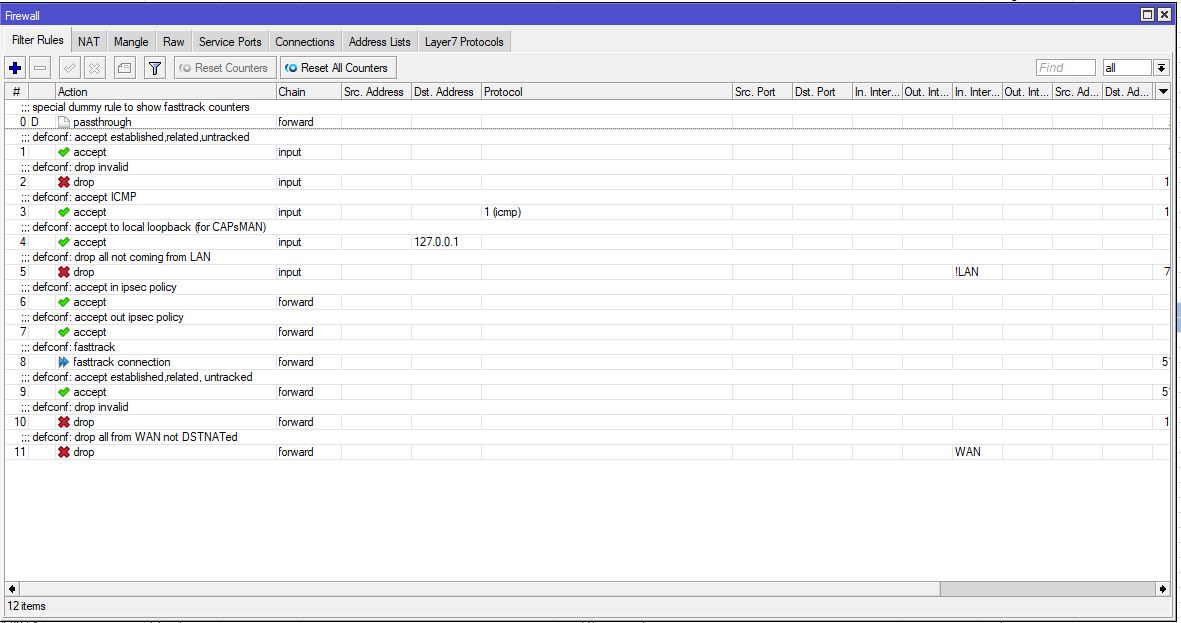Click the checkmark enable rule toolbar icon
This screenshot has height=623, width=1181.
click(x=69, y=68)
